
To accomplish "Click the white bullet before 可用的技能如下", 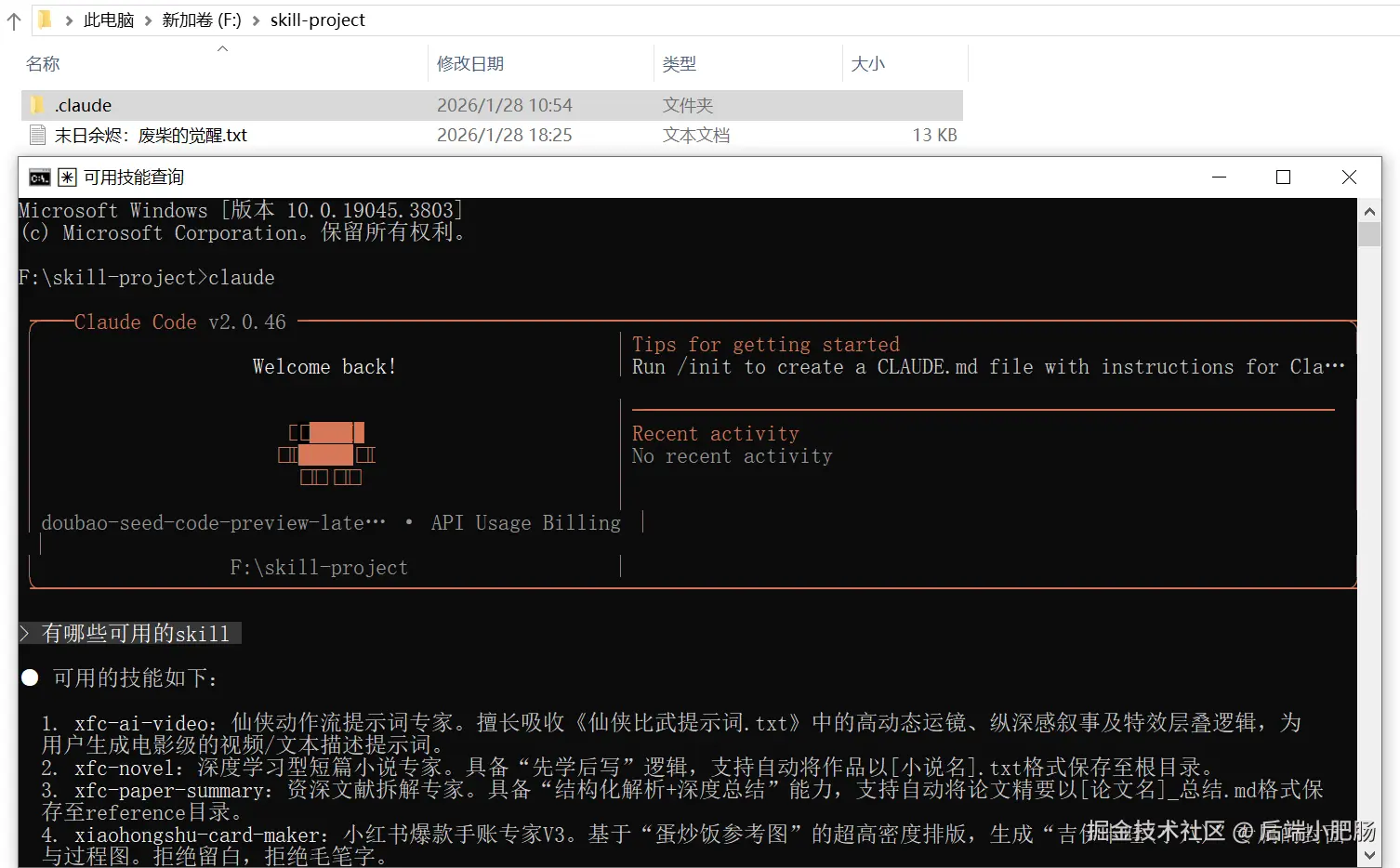I will (30, 678).
